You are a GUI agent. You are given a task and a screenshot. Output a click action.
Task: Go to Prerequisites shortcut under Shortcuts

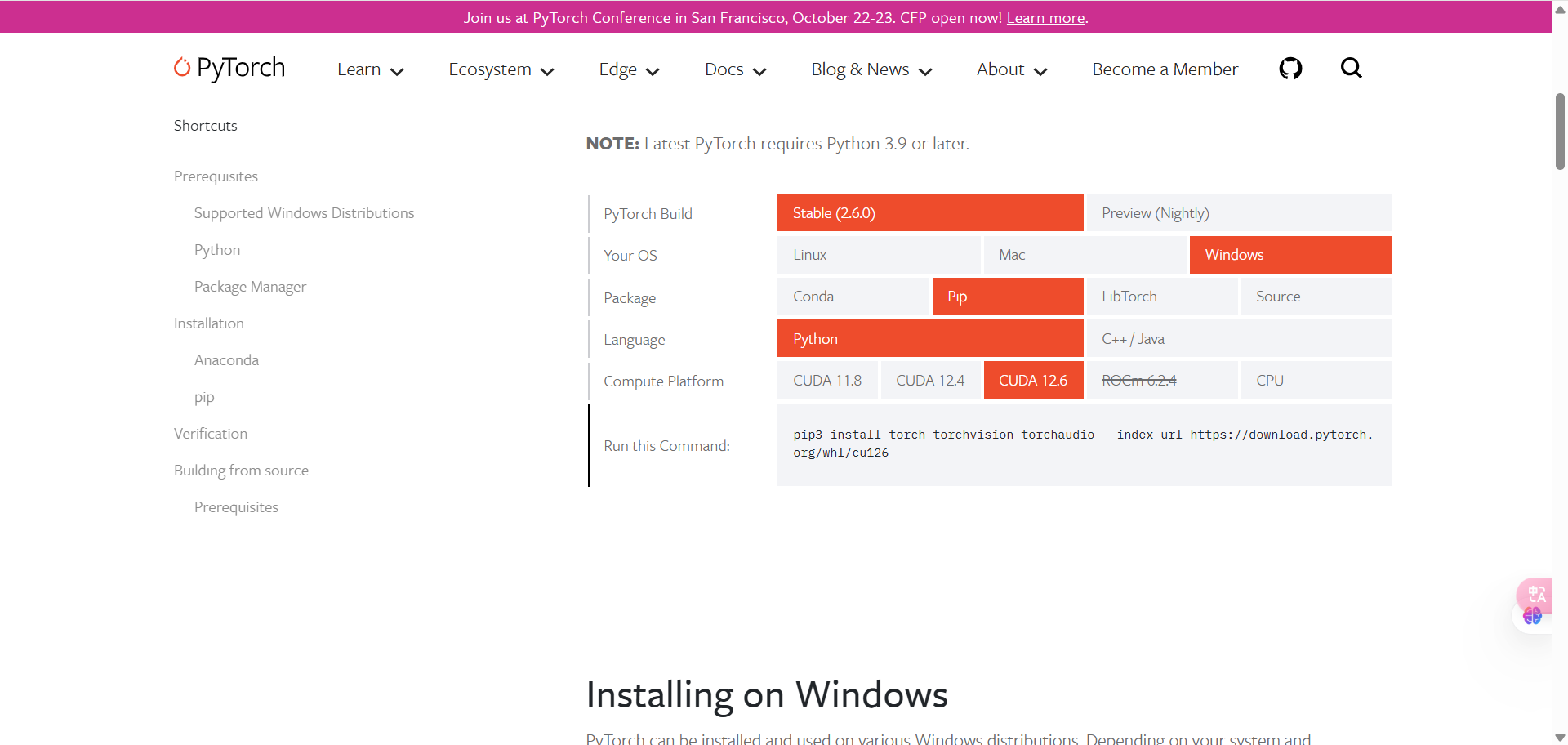tap(216, 176)
